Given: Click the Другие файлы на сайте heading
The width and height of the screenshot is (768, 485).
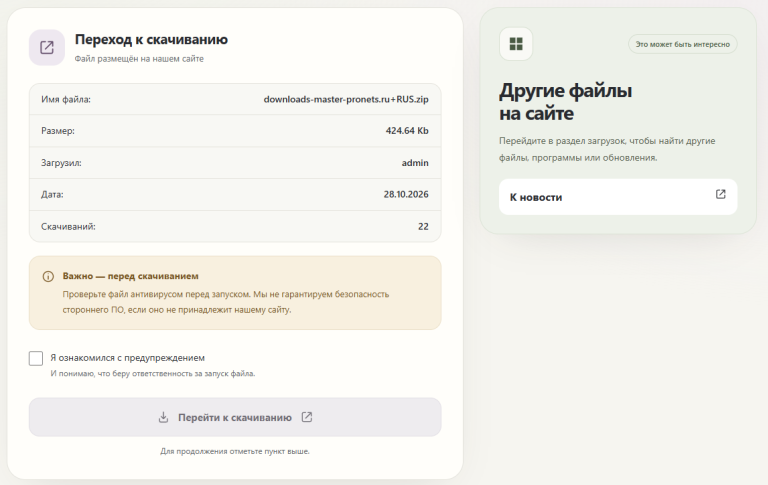Looking at the screenshot, I should pos(565,102).
